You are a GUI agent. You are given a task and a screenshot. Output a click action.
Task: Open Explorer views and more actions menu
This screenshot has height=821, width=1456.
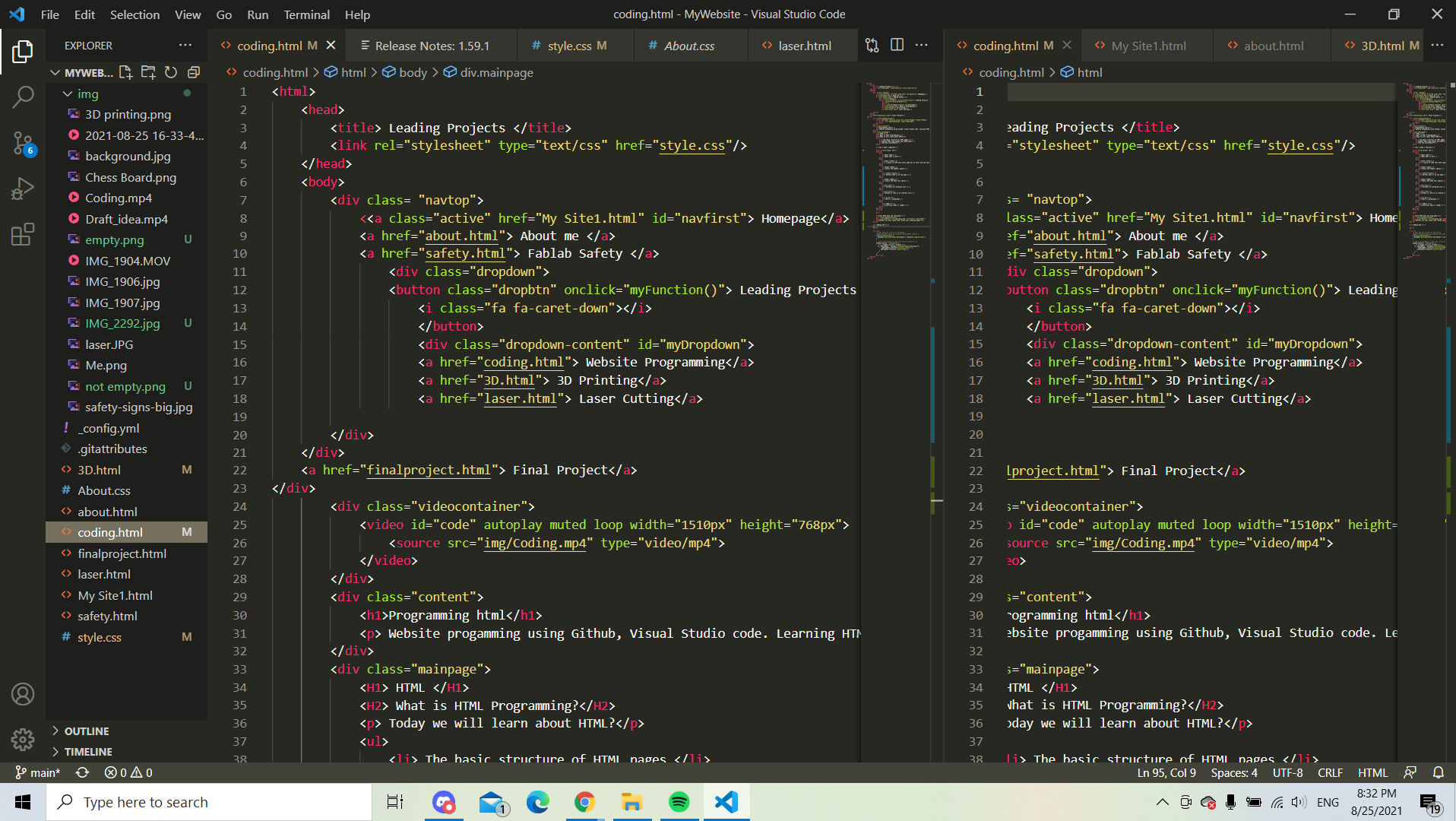coord(185,46)
